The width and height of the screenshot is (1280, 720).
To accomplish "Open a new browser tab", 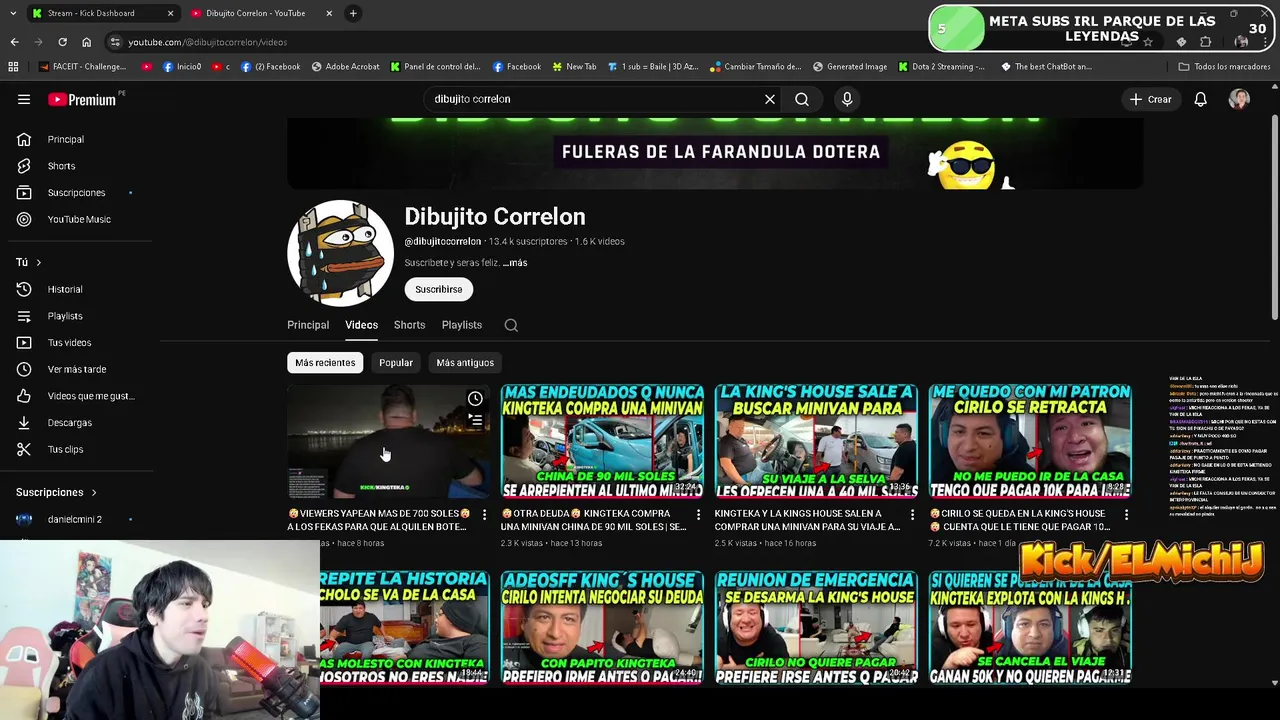I will 353,13.
